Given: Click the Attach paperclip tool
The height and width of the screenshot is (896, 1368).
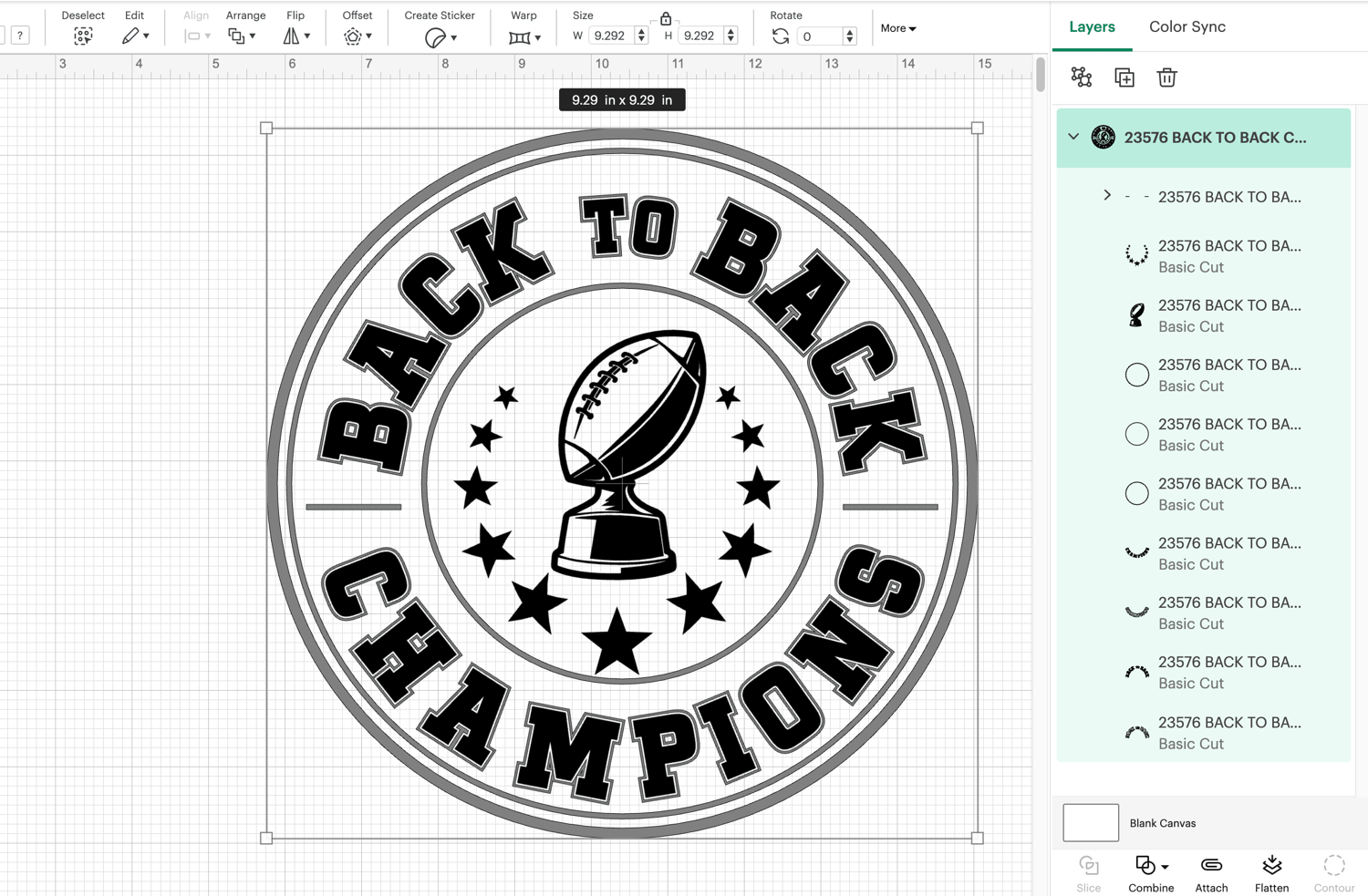Looking at the screenshot, I should (x=1211, y=873).
